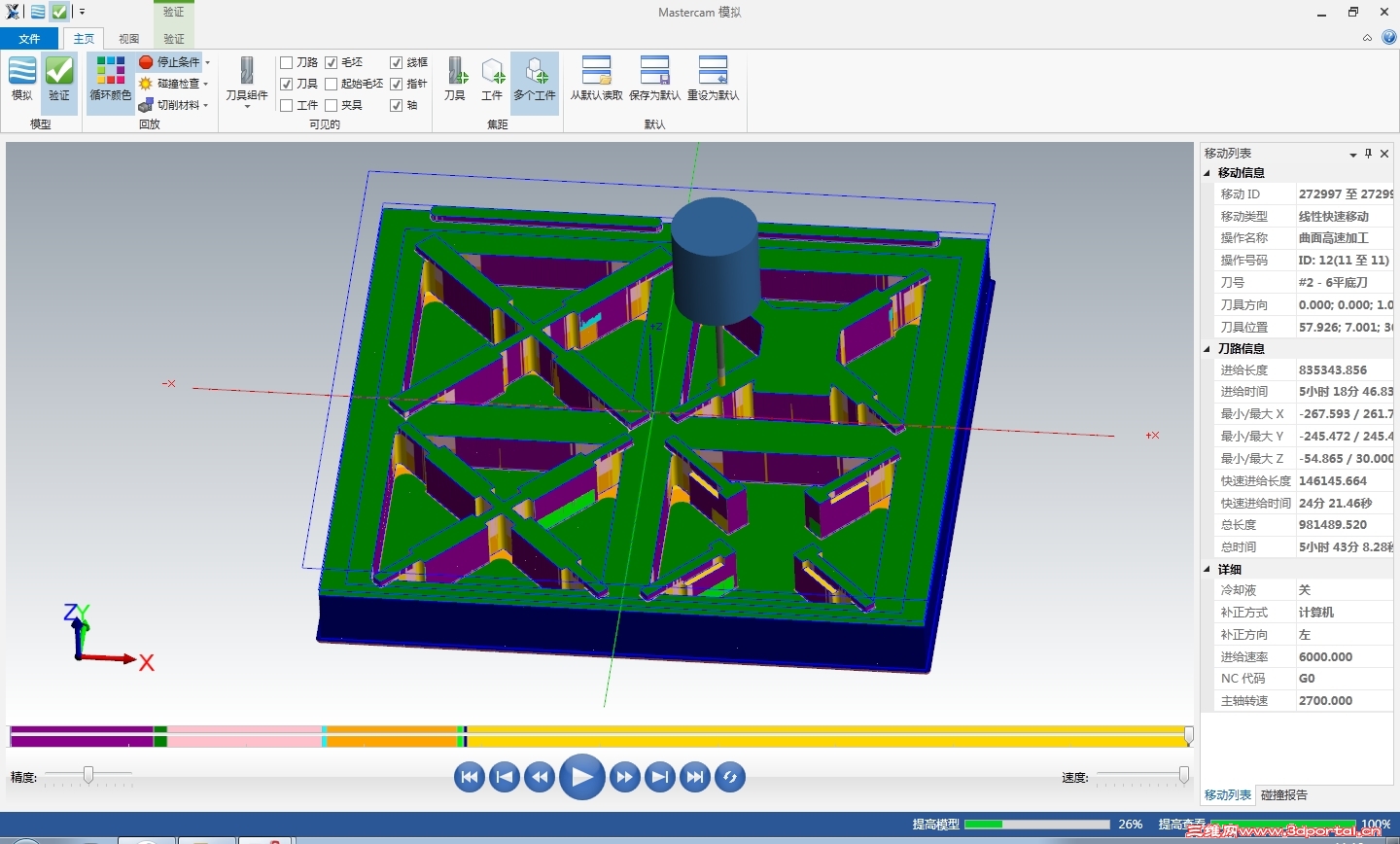
Task: Switch to the 视图 view ribbon tab
Action: tap(129, 39)
